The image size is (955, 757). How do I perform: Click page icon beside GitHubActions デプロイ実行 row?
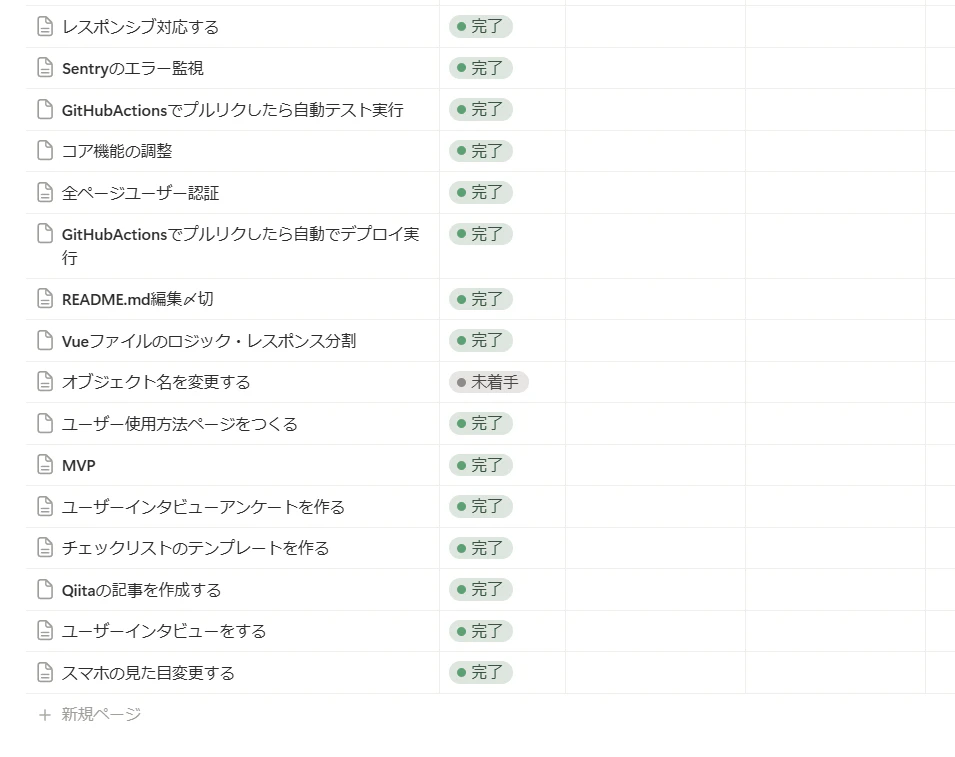coord(45,234)
